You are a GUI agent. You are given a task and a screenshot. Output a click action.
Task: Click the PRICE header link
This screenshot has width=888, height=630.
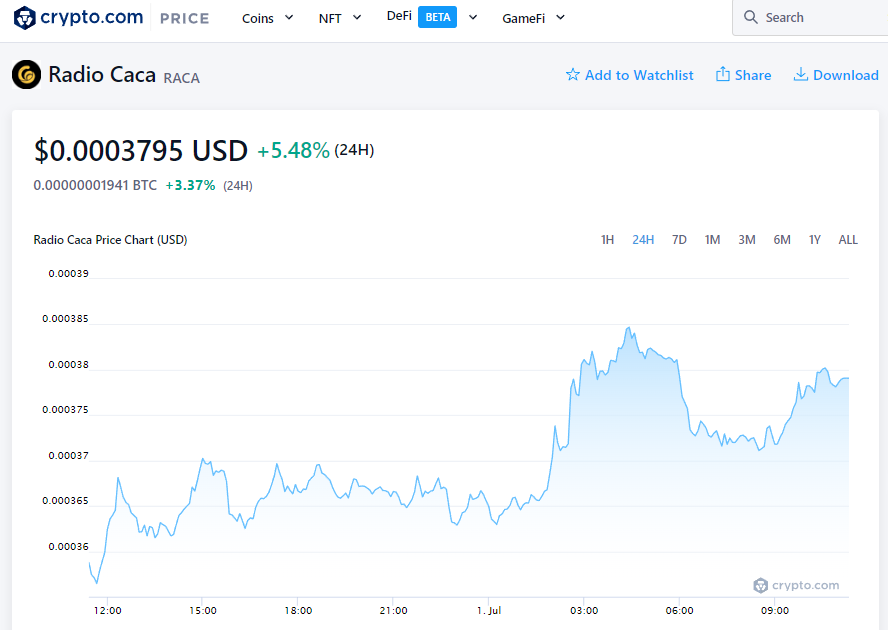[185, 19]
